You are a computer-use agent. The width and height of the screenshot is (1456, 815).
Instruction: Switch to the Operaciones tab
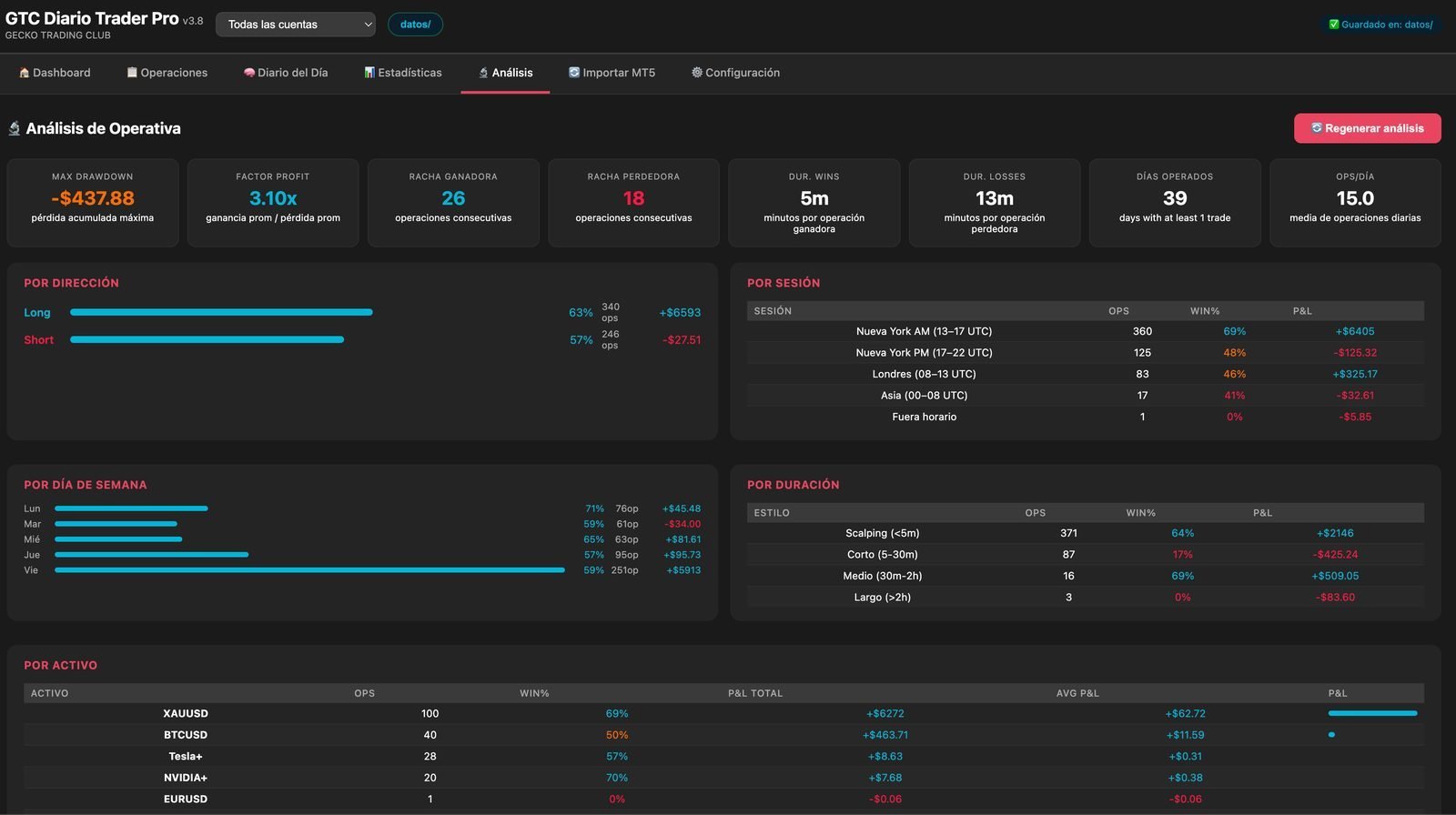pos(167,73)
